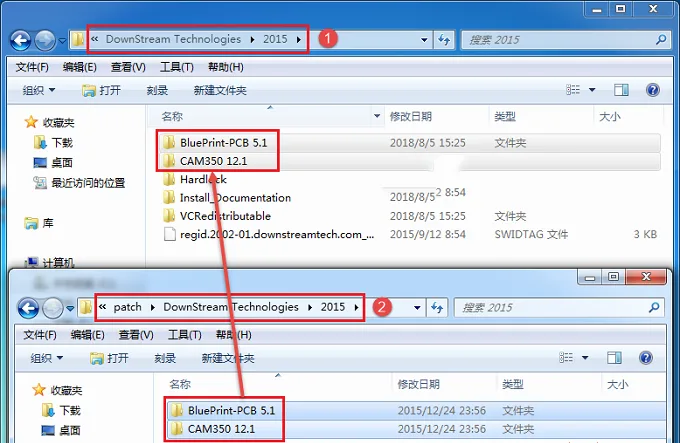Open 文件(F) menu in top window

tap(32, 67)
